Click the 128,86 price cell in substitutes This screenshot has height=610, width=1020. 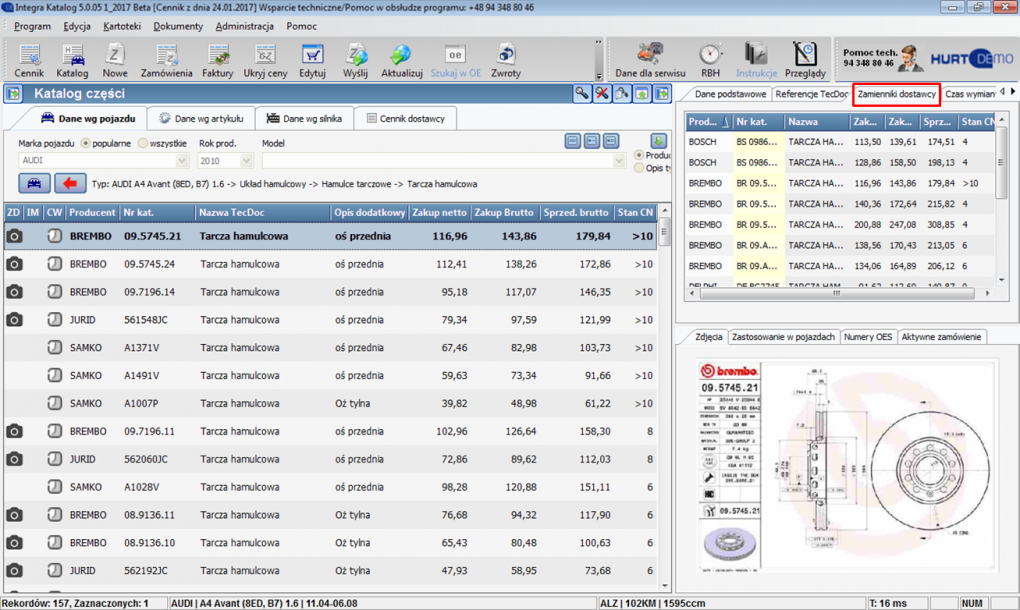[867, 163]
